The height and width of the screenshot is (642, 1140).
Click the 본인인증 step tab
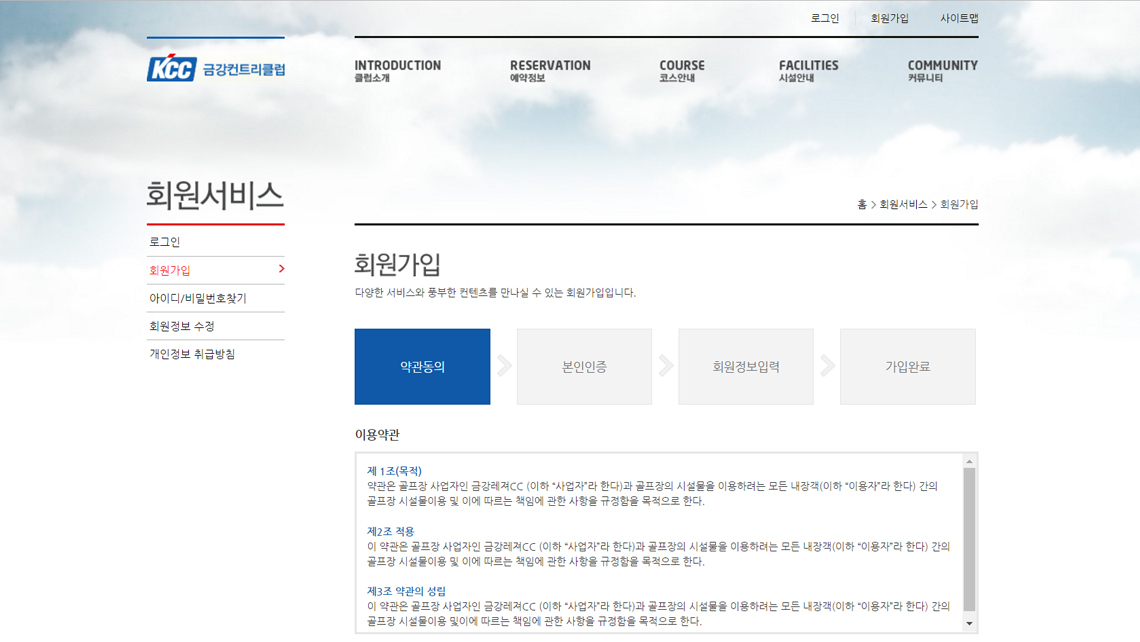[x=584, y=367]
